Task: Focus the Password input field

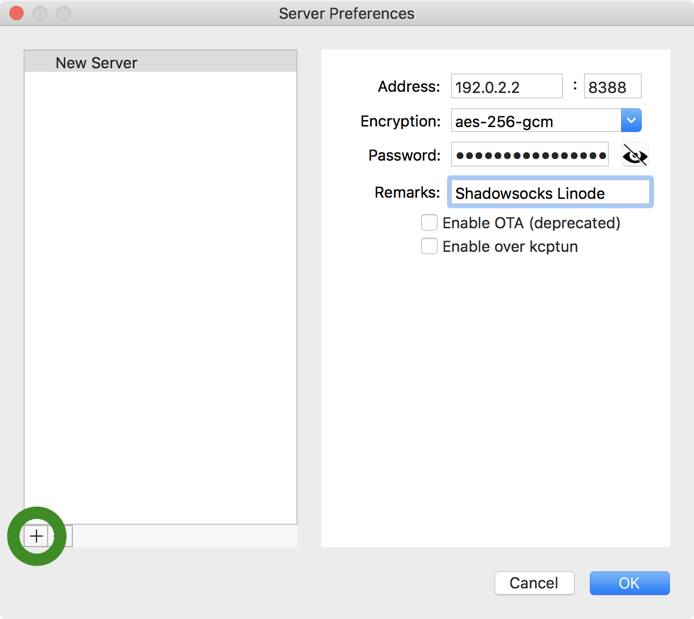Action: pyautogui.click(x=530, y=155)
